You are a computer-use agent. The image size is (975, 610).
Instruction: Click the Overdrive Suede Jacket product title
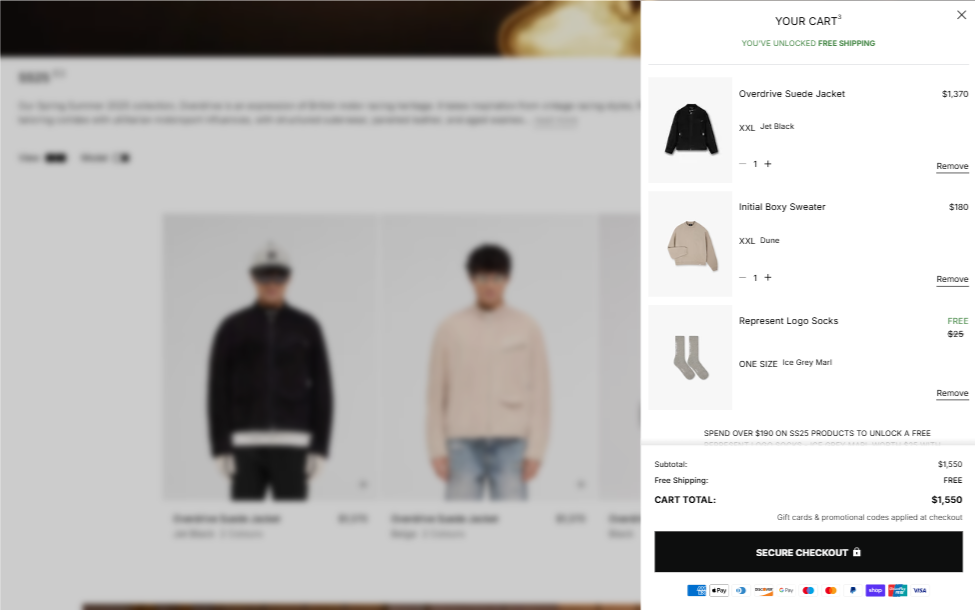coord(791,94)
